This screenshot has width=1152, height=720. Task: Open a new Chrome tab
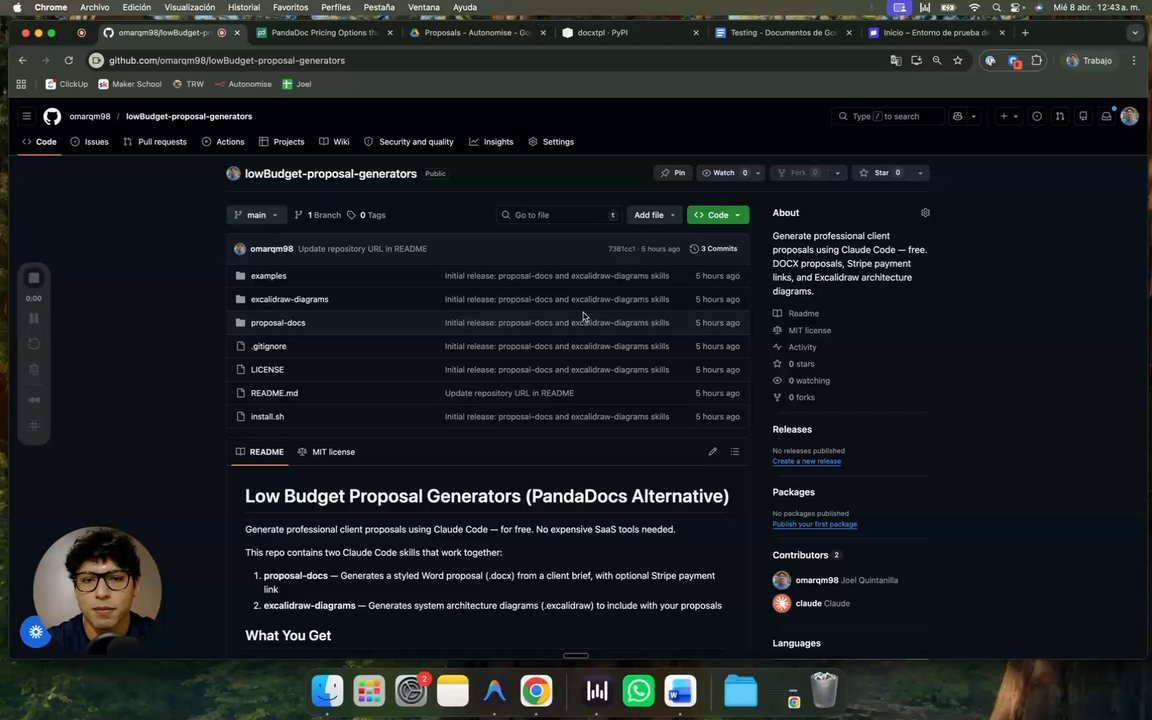1025,33
